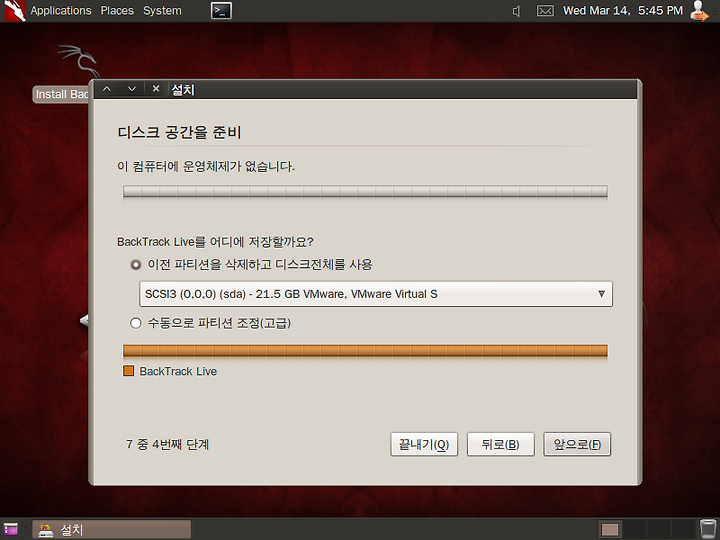Click the BackTrack Live legend label

point(178,371)
